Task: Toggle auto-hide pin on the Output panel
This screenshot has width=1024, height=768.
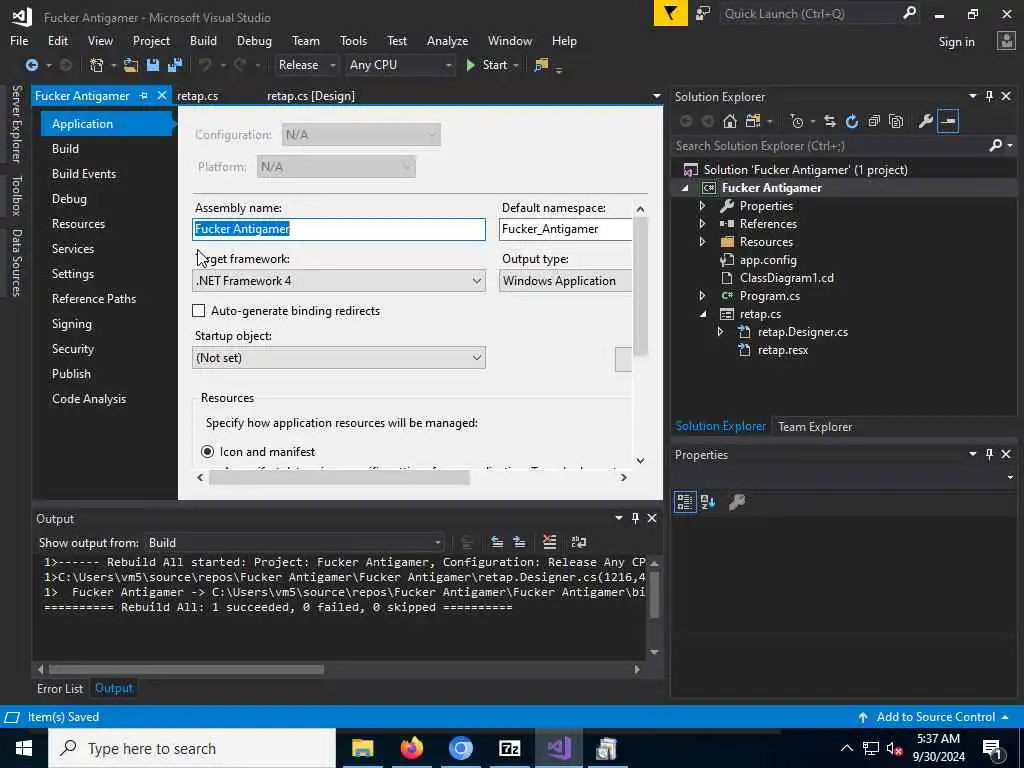Action: 635,518
